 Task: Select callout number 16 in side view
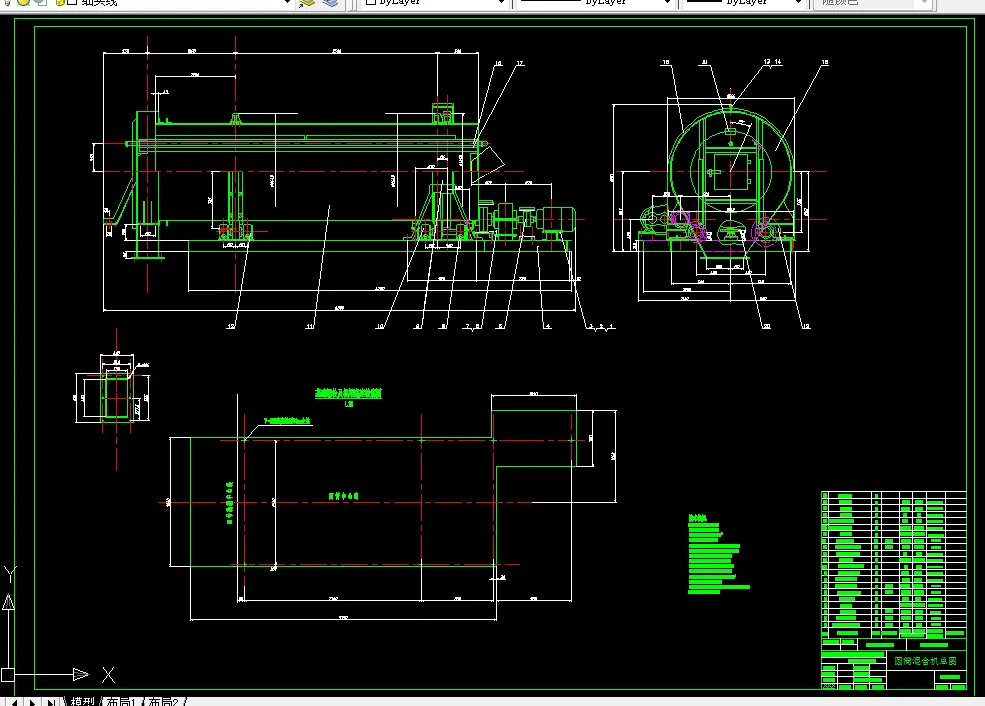pyautogui.click(x=498, y=63)
